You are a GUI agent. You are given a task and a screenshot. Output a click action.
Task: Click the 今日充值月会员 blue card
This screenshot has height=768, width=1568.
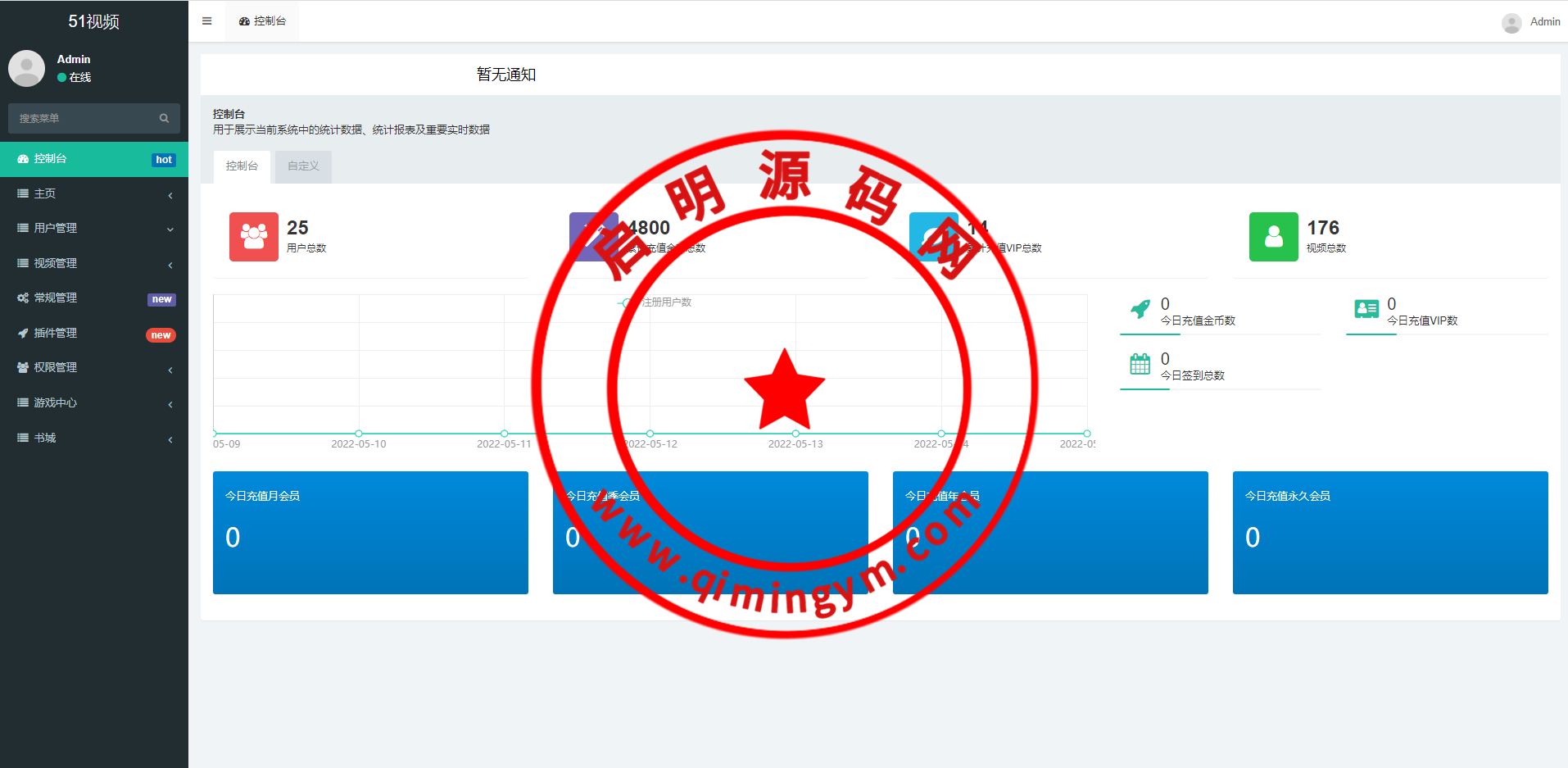[370, 532]
